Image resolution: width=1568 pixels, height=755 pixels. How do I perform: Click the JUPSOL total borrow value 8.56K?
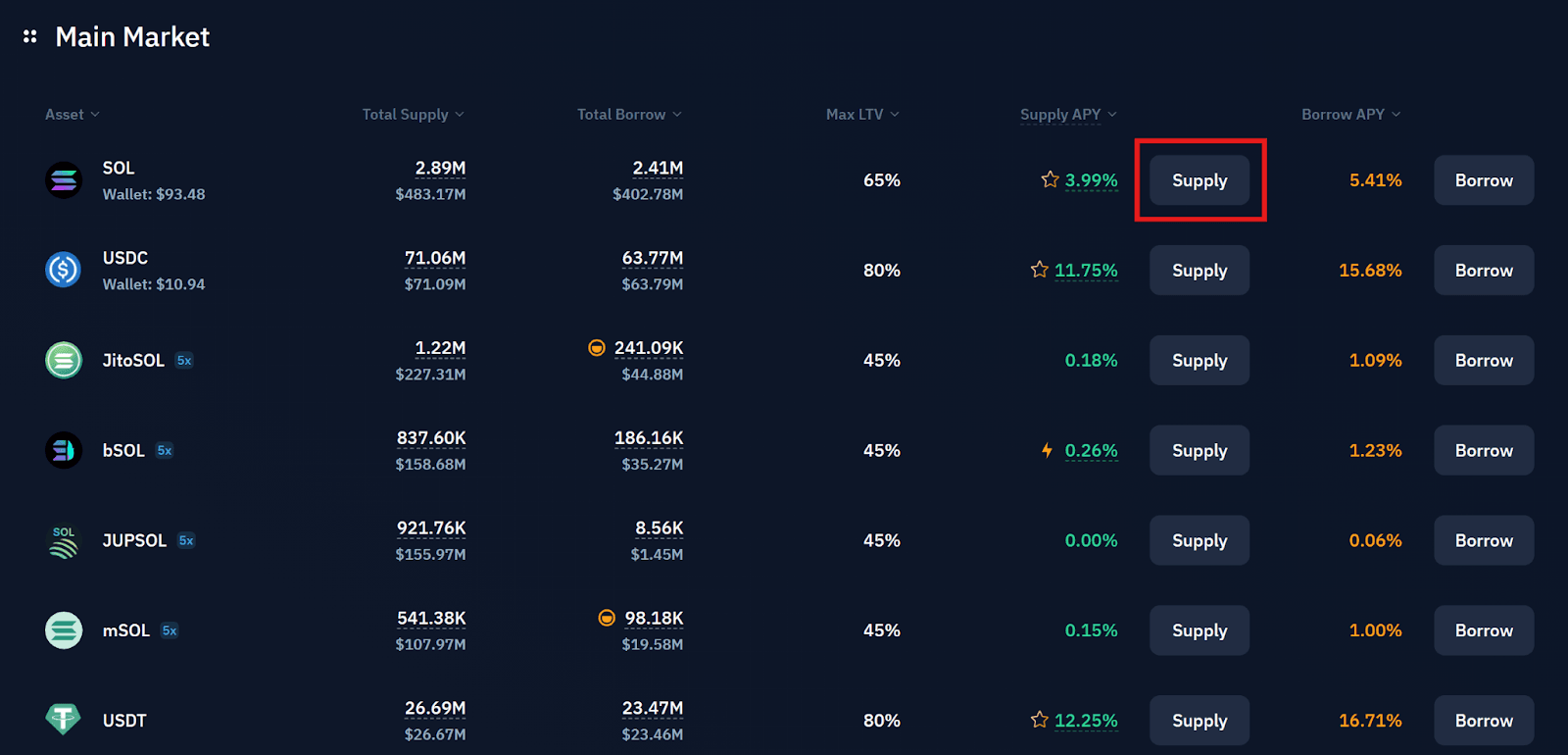659,528
